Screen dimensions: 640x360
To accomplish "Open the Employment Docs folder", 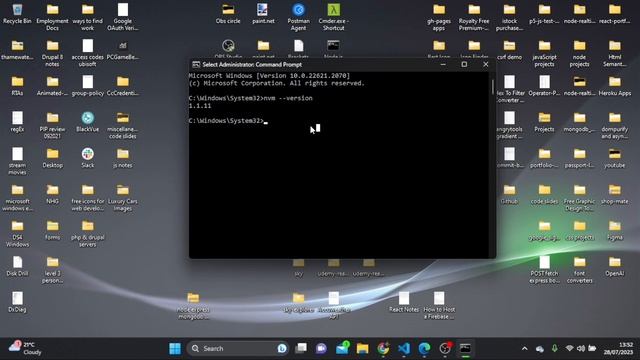I will (x=52, y=17).
